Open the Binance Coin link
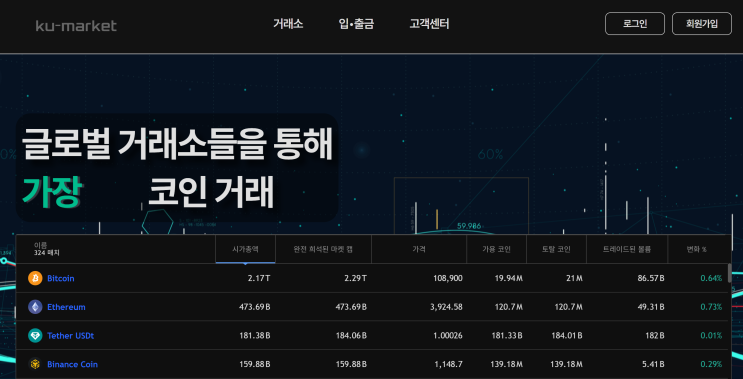This screenshot has height=379, width=743. [72, 364]
